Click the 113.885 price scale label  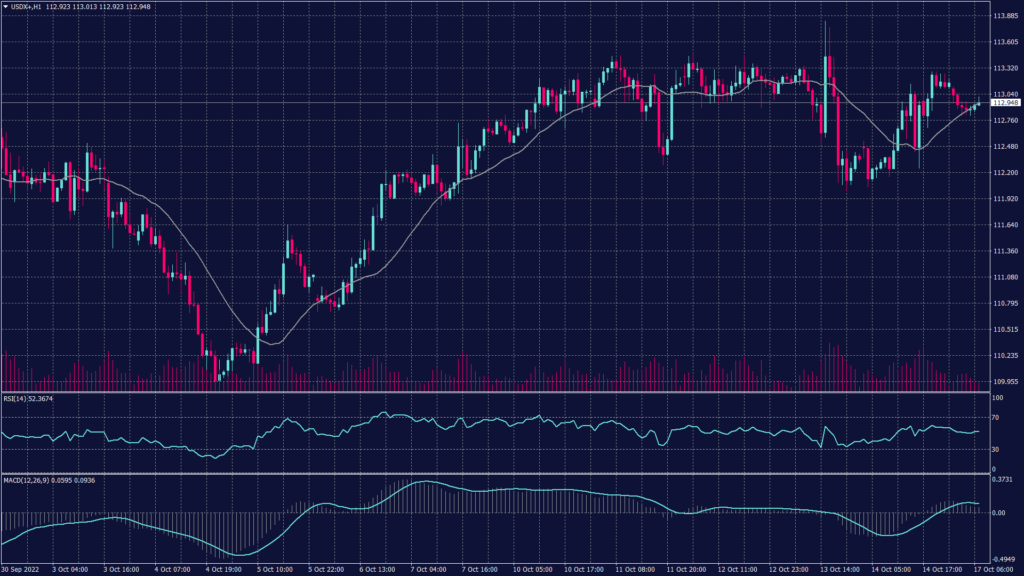click(x=1004, y=17)
